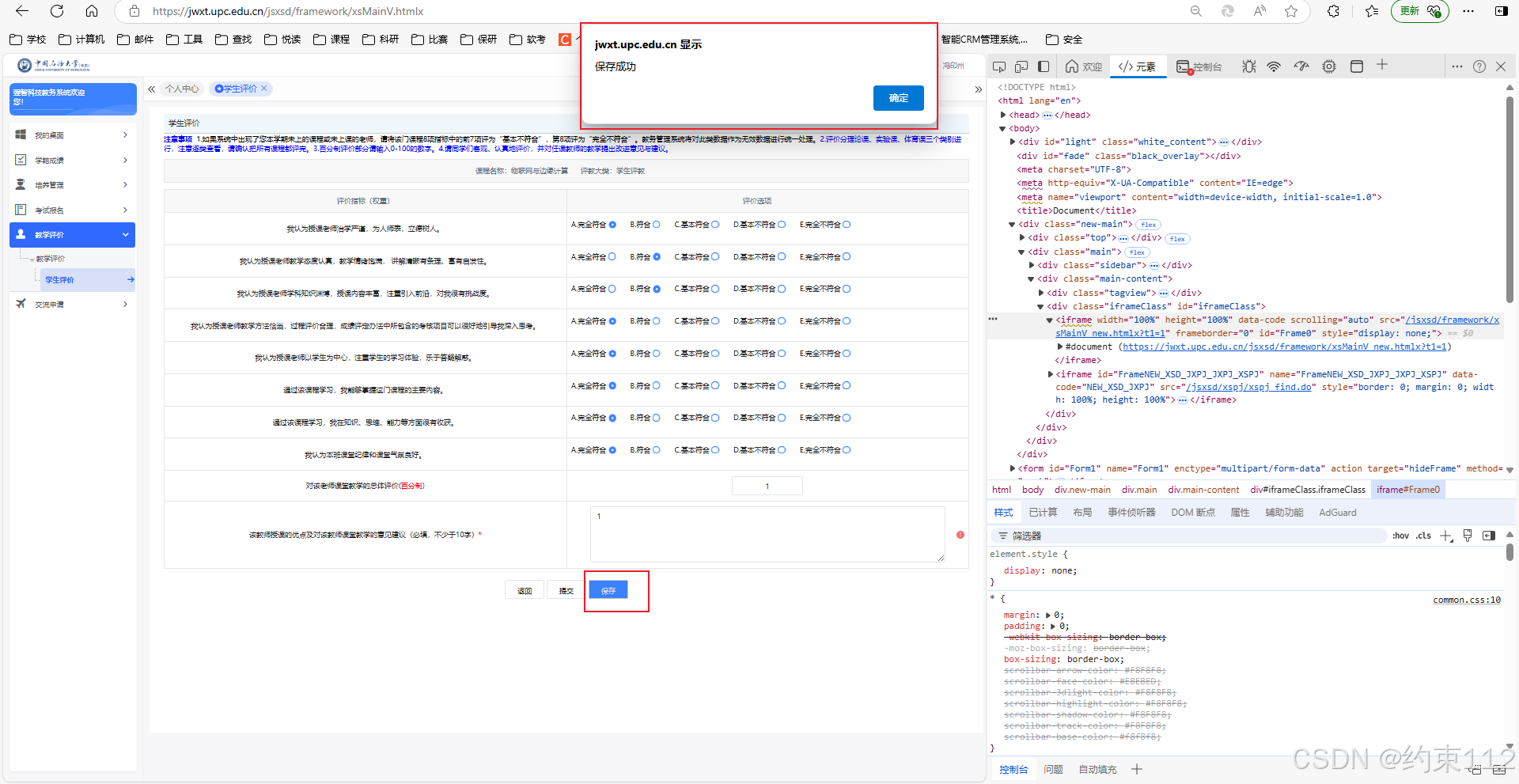
Task: Select C基本符合 for 课堂纪律 question
Action: 715,450
